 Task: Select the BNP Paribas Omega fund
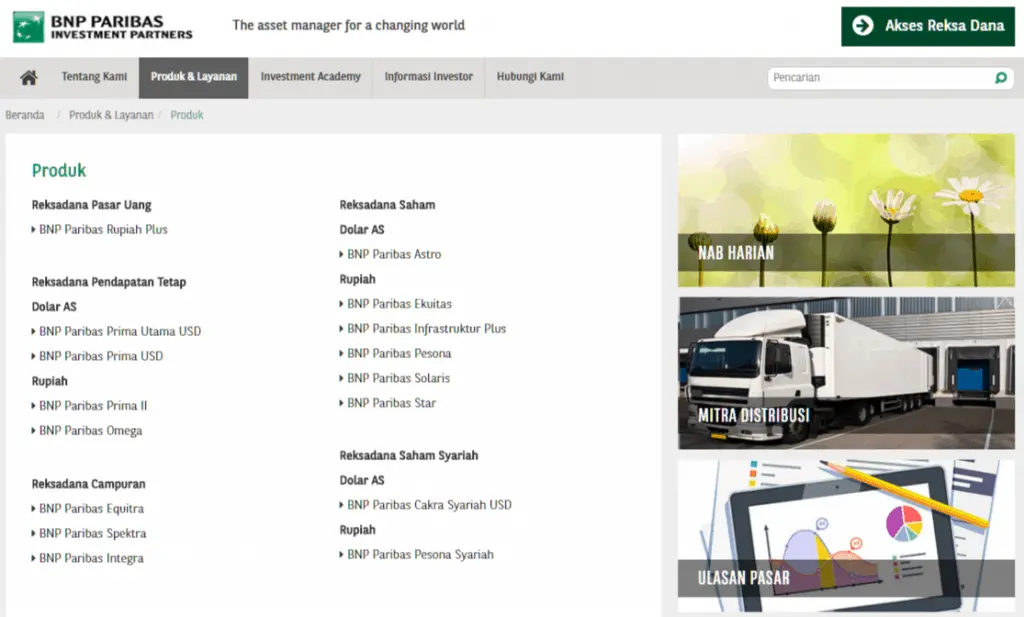click(x=90, y=431)
